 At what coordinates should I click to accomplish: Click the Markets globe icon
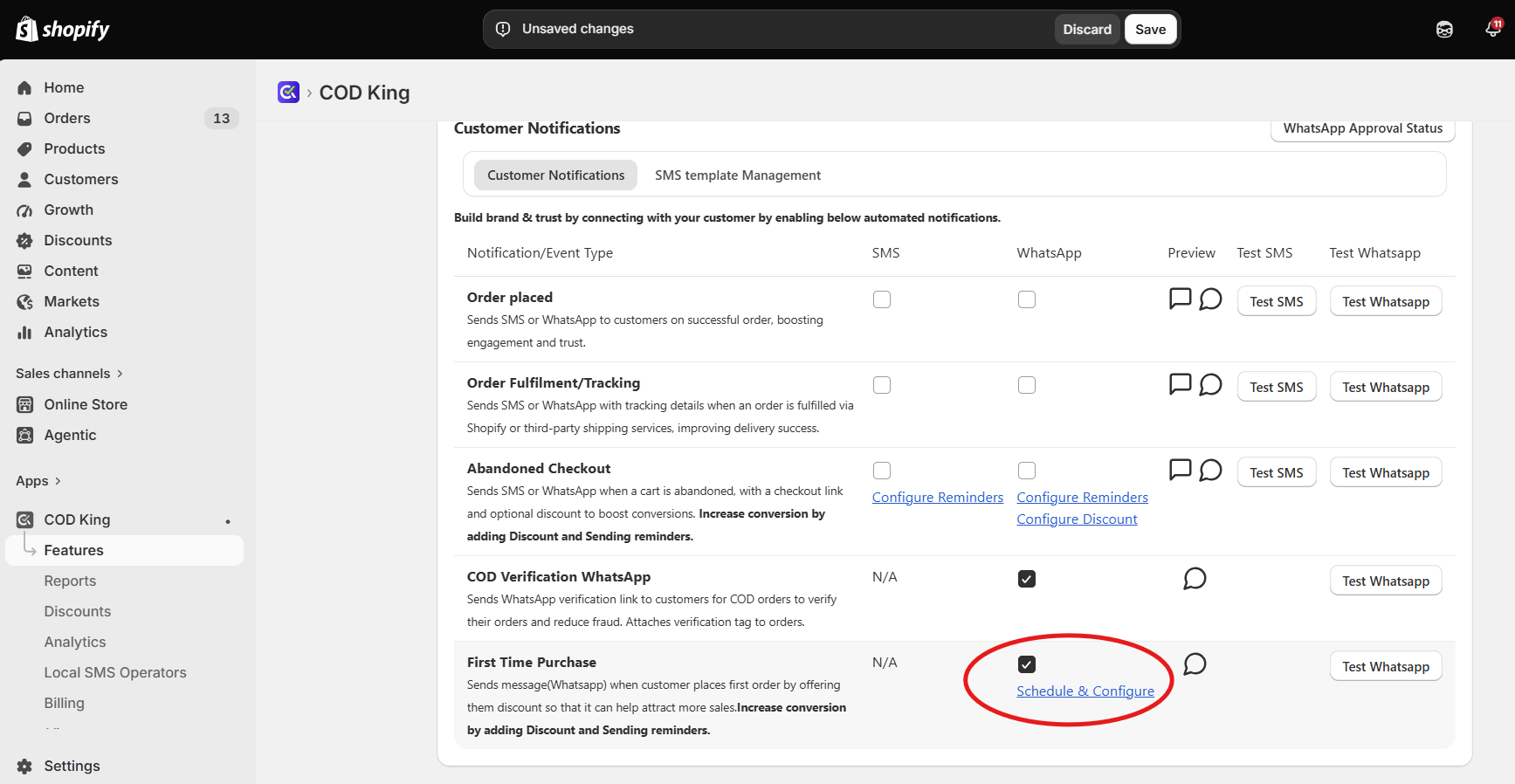(24, 301)
